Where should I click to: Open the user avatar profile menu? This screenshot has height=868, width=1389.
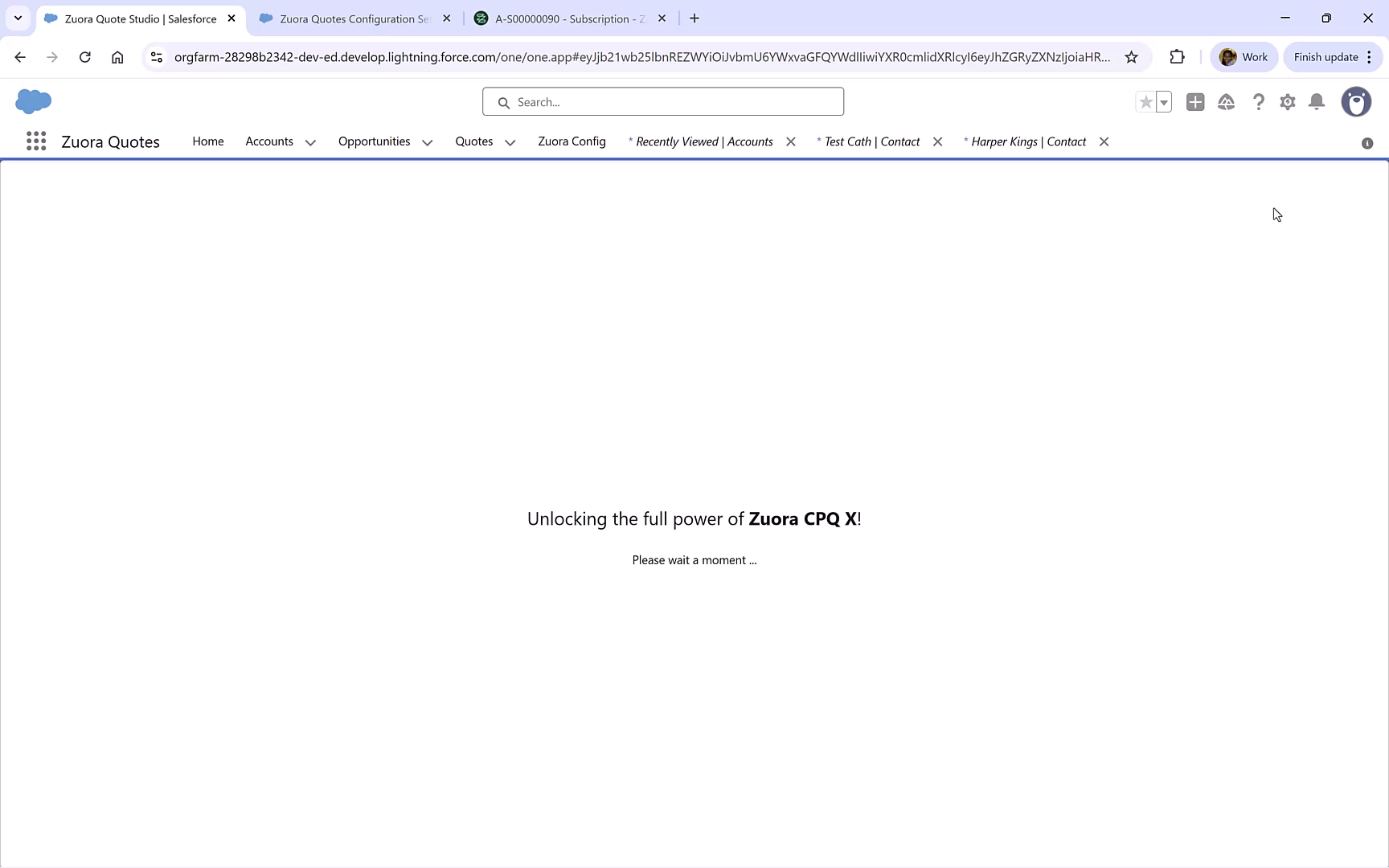(1356, 102)
